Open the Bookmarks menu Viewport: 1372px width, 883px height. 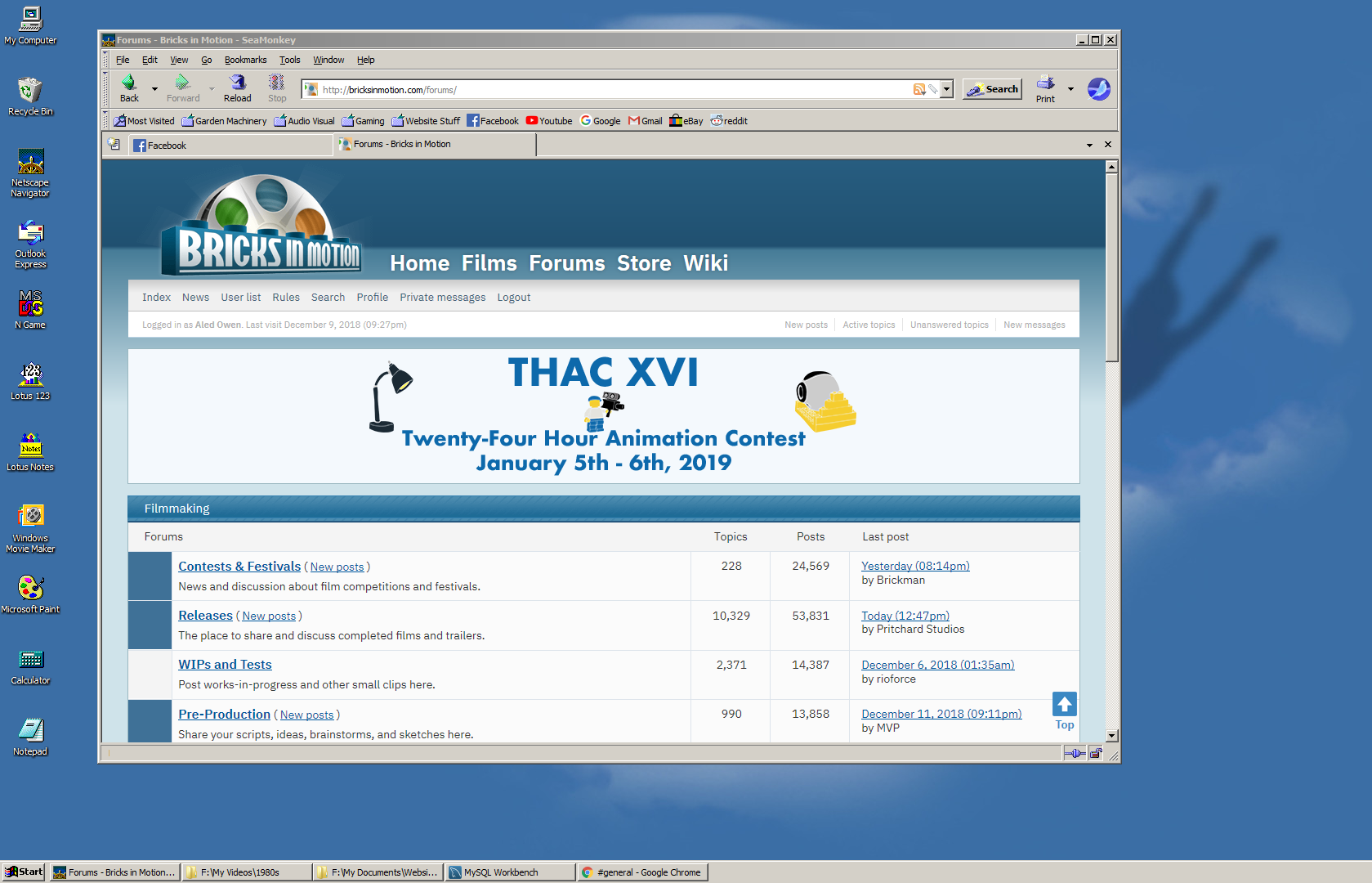click(245, 59)
